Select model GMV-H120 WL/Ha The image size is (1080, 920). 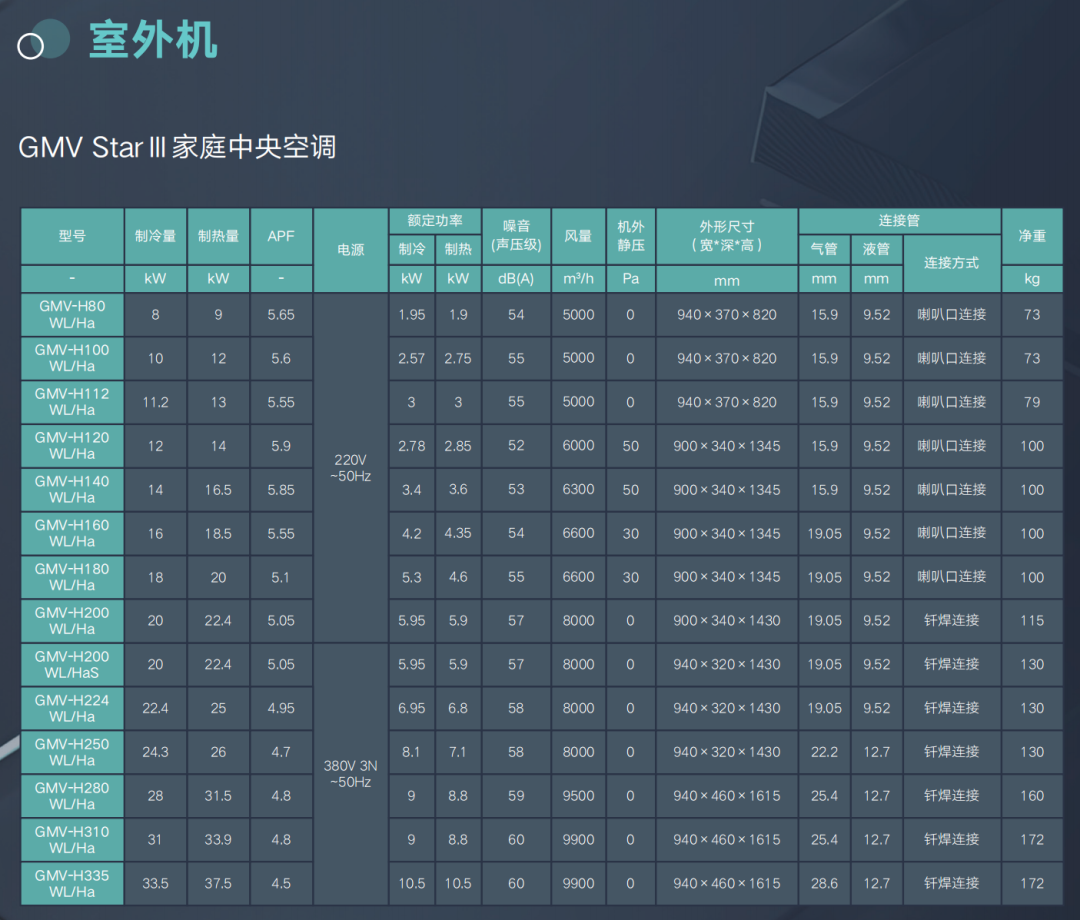click(x=72, y=446)
